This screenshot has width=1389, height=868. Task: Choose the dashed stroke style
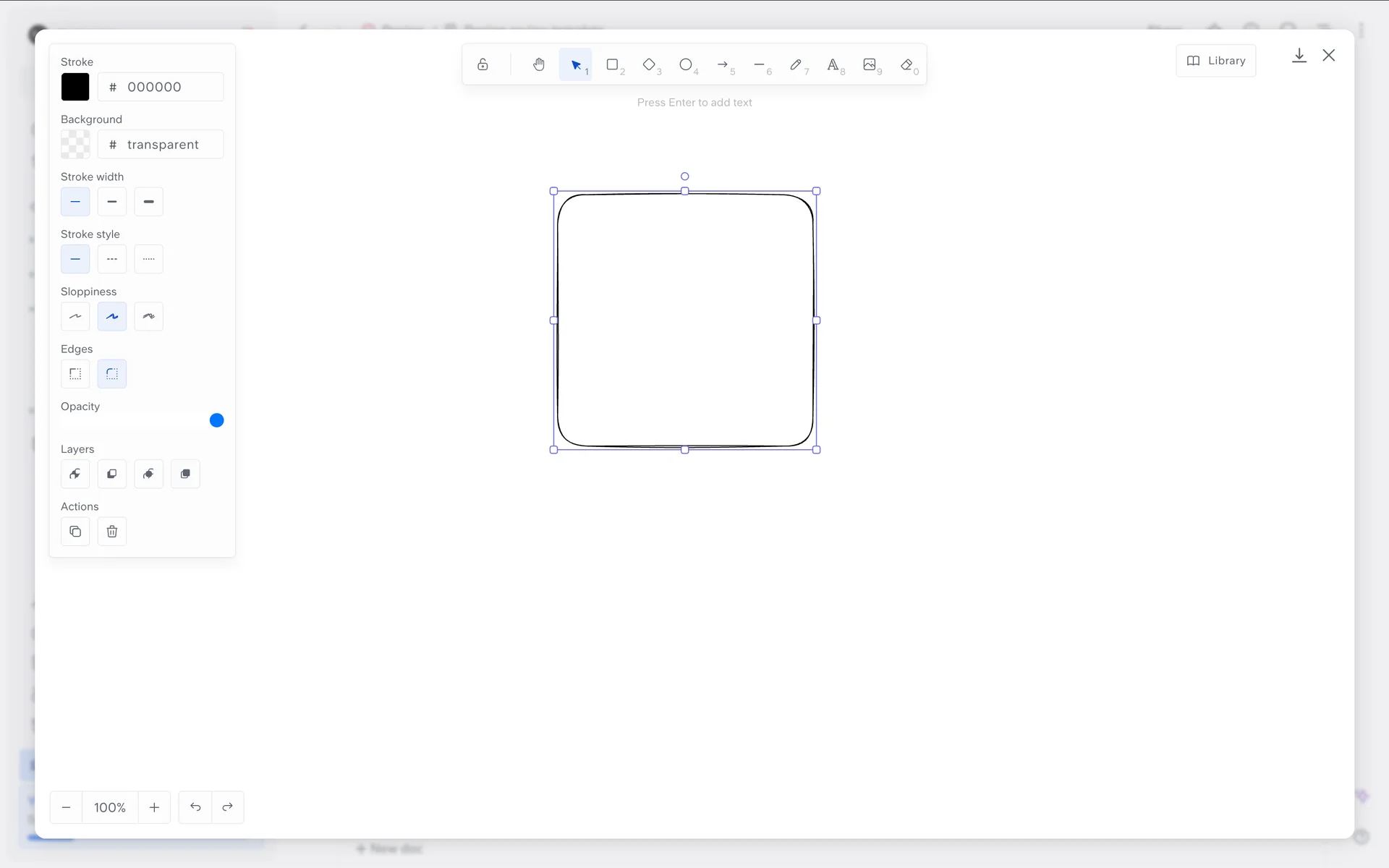[x=112, y=259]
